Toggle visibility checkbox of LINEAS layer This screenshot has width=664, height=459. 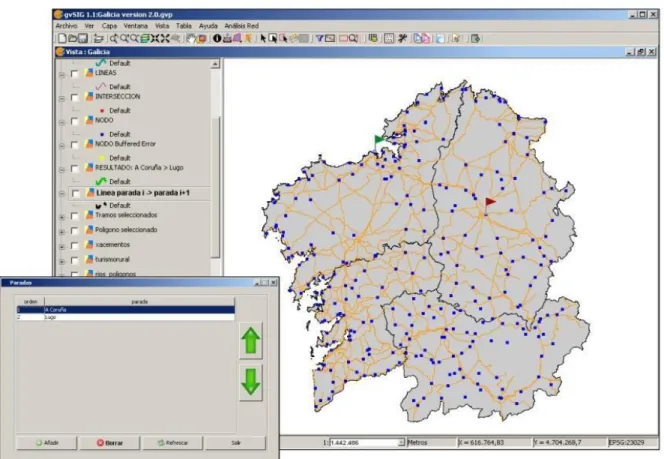[75, 74]
